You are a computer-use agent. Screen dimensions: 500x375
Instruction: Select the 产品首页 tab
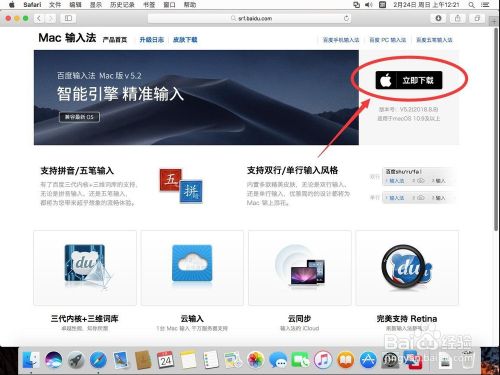tap(115, 40)
